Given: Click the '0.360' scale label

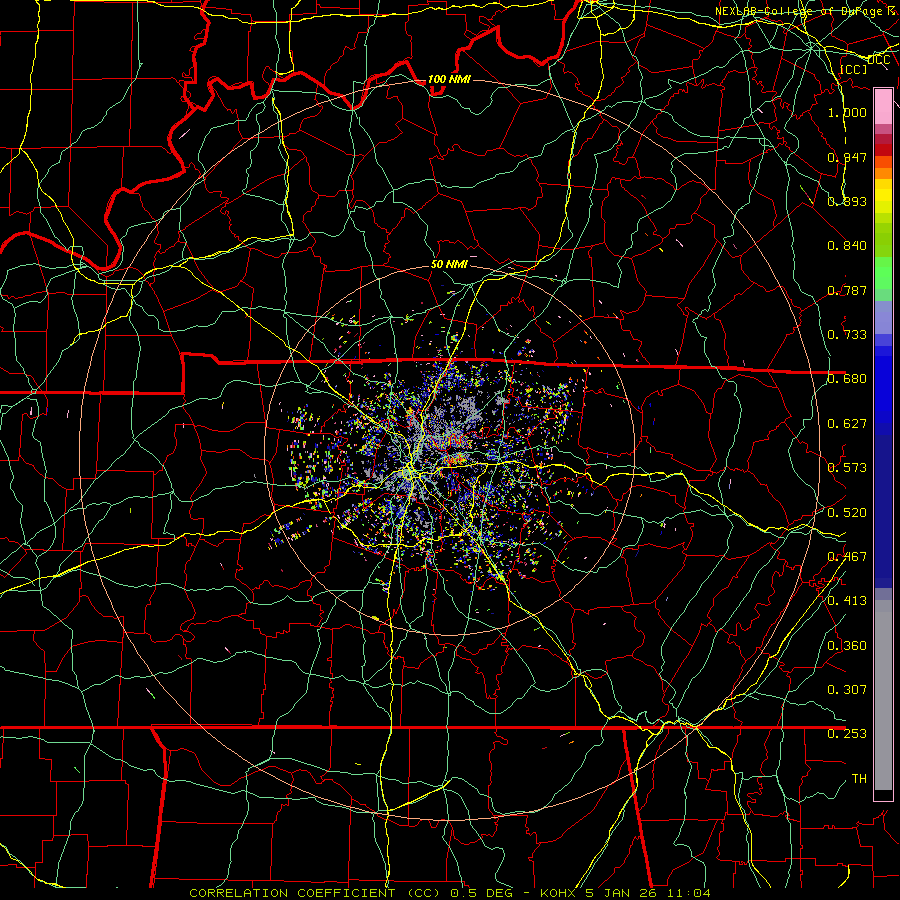Looking at the screenshot, I should (847, 646).
